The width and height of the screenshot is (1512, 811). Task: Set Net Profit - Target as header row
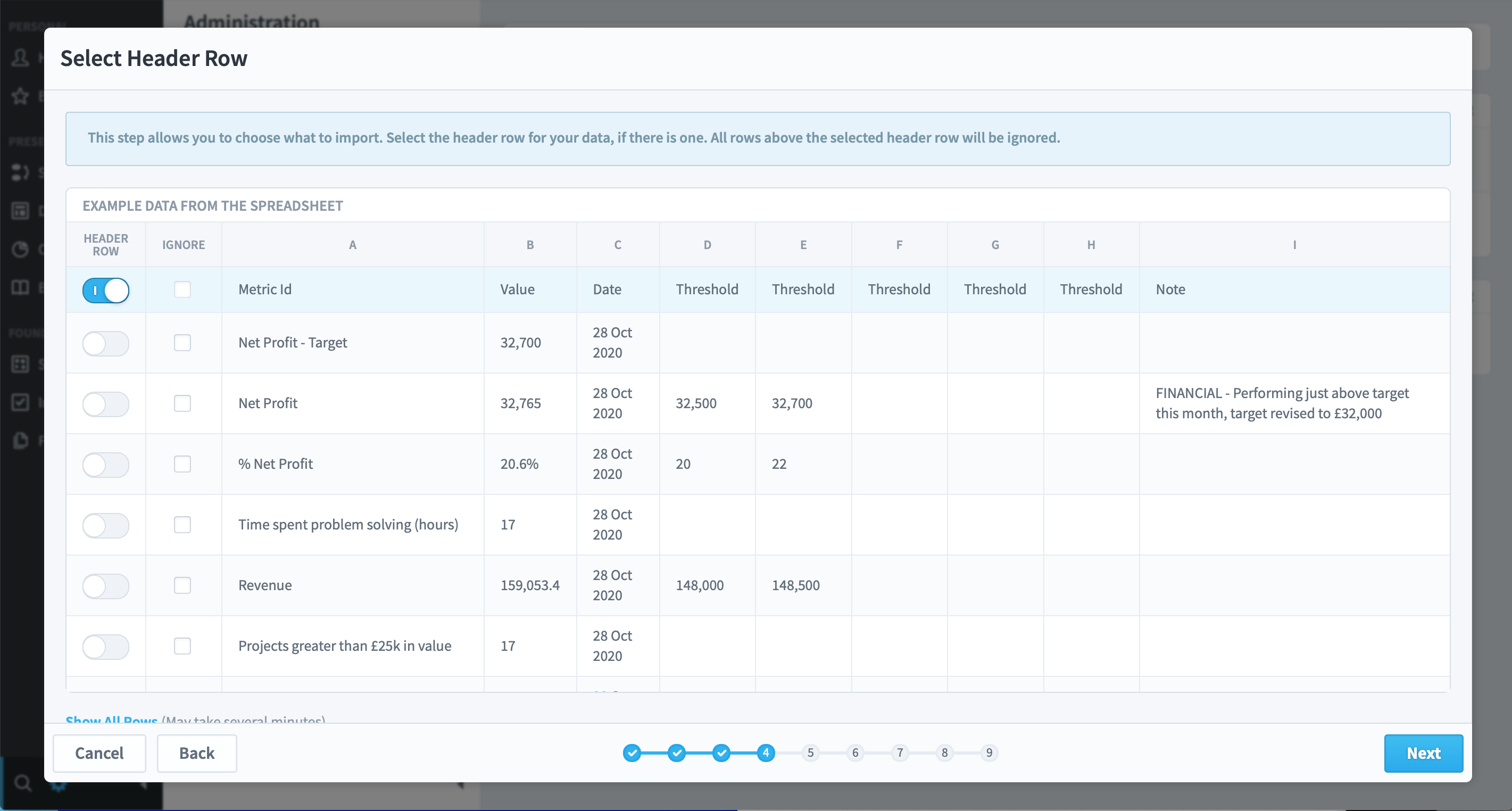[106, 343]
